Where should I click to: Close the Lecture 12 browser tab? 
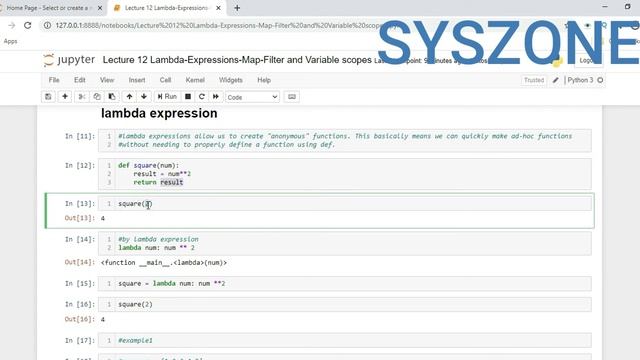218,8
